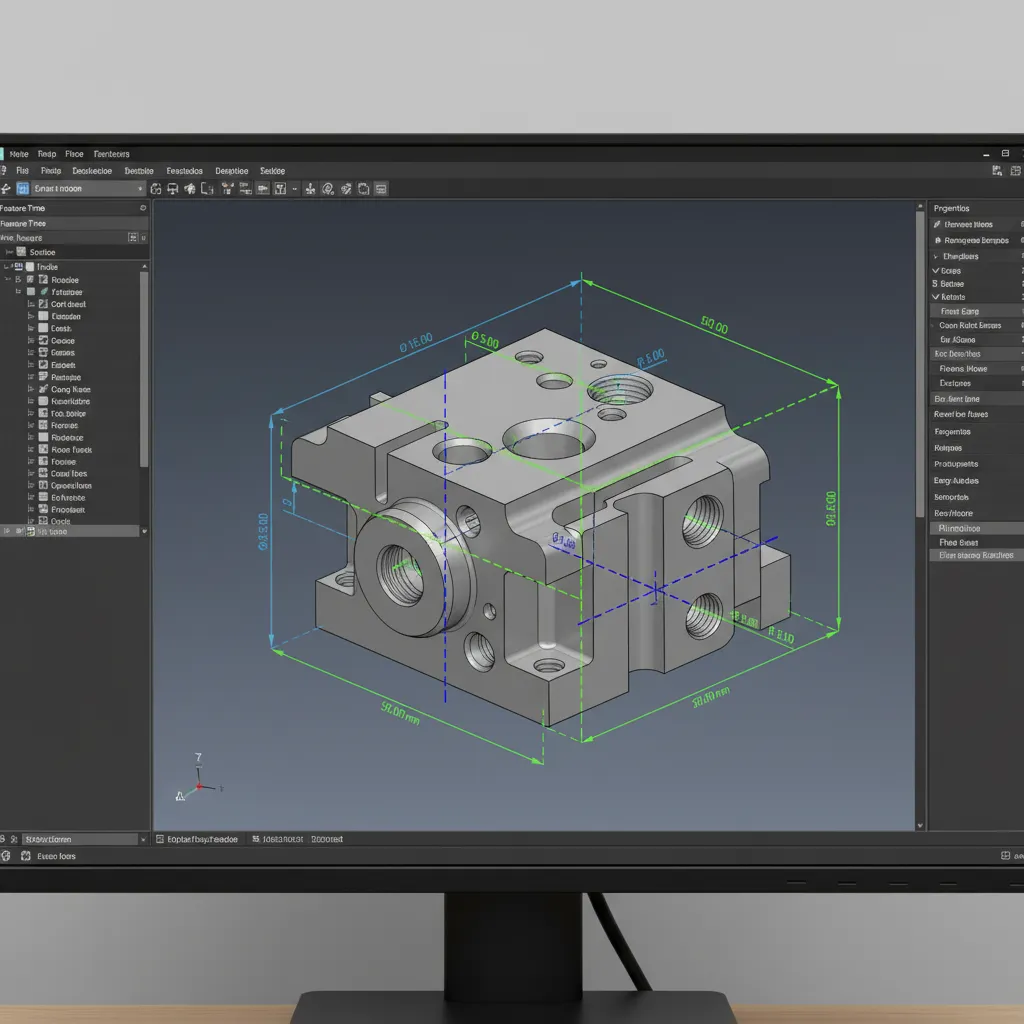Switch to the rightmost ribbon tab
Viewport: 1024px width, 1024px height.
point(271,170)
